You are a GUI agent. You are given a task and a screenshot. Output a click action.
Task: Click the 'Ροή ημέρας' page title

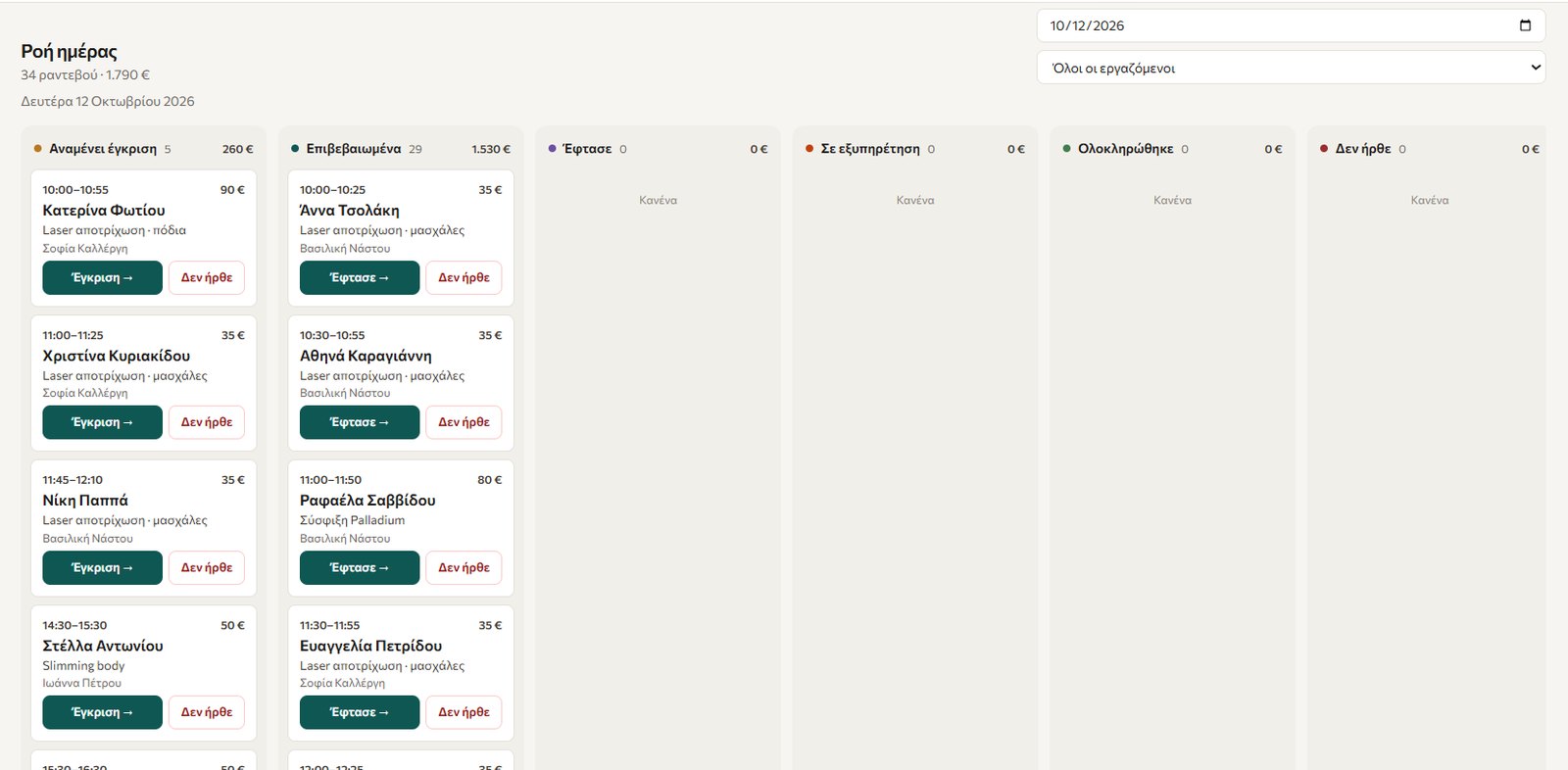69,52
